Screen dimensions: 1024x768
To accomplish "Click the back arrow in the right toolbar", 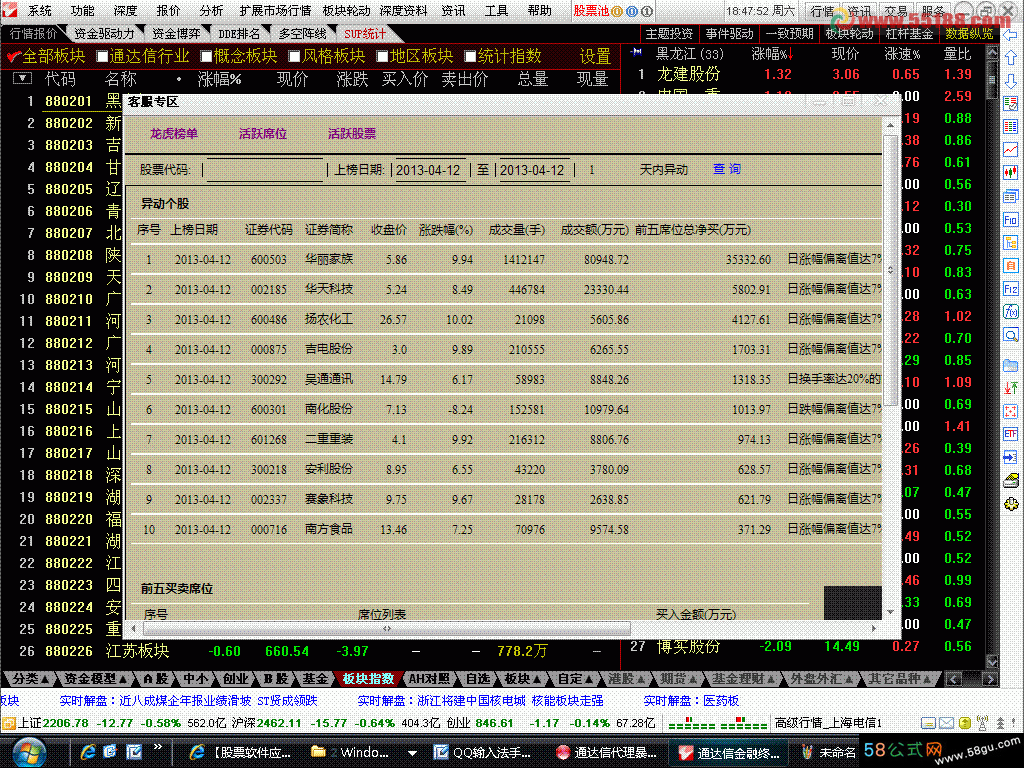I will coord(1010,35).
